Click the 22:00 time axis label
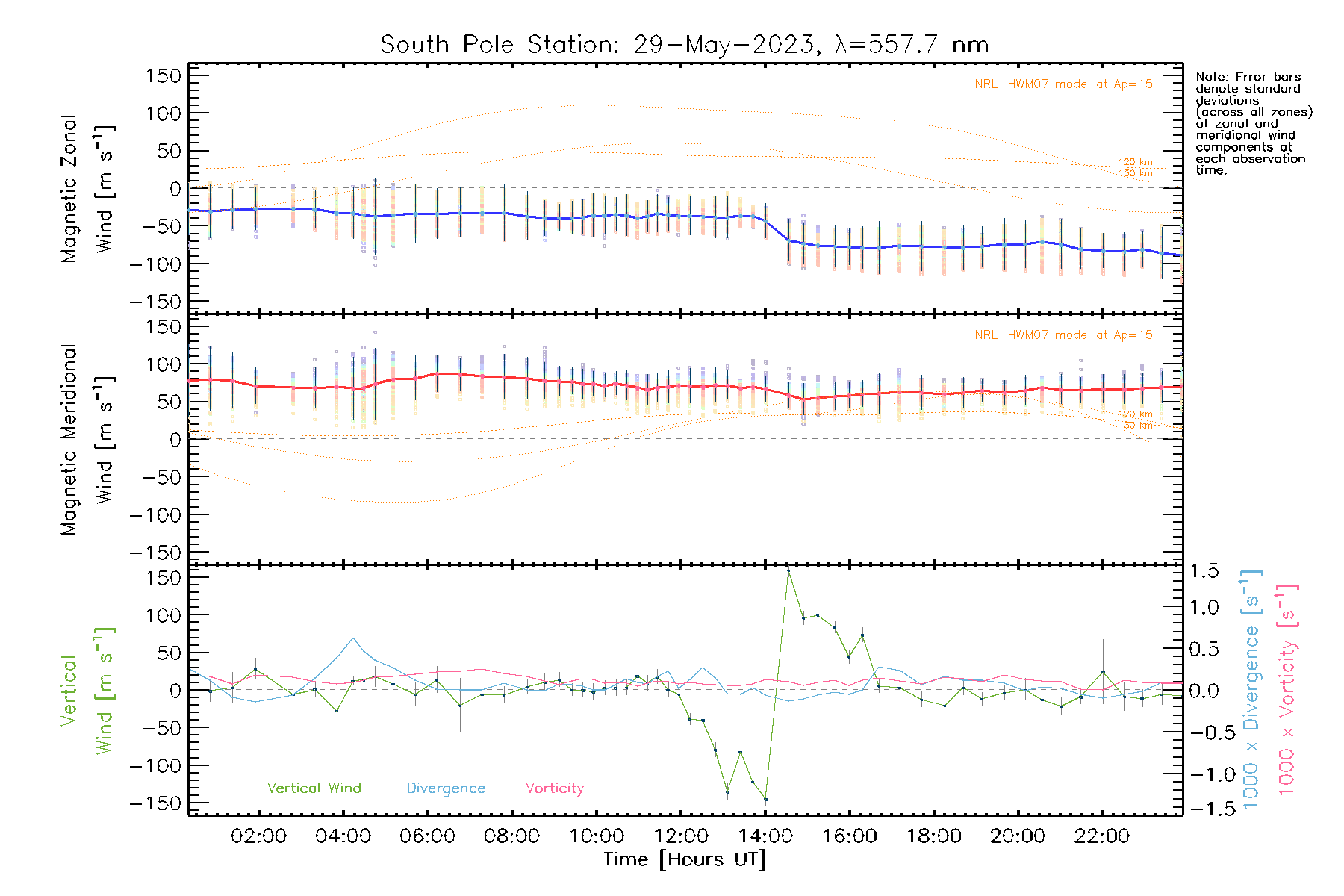1344x896 pixels. (x=1102, y=836)
